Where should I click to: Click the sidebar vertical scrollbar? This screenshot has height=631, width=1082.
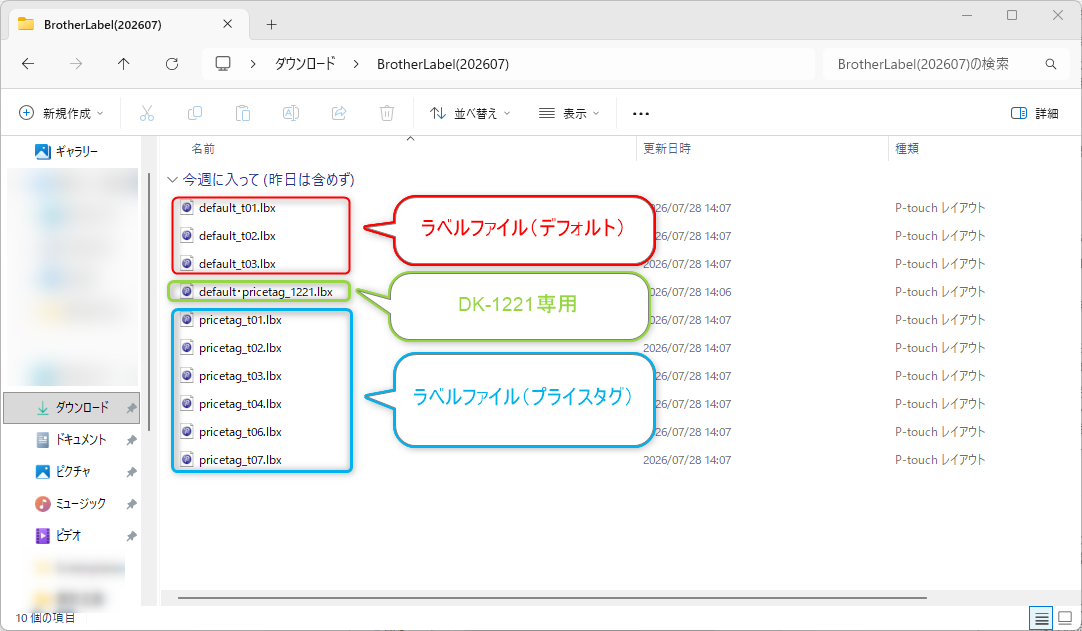point(149,300)
